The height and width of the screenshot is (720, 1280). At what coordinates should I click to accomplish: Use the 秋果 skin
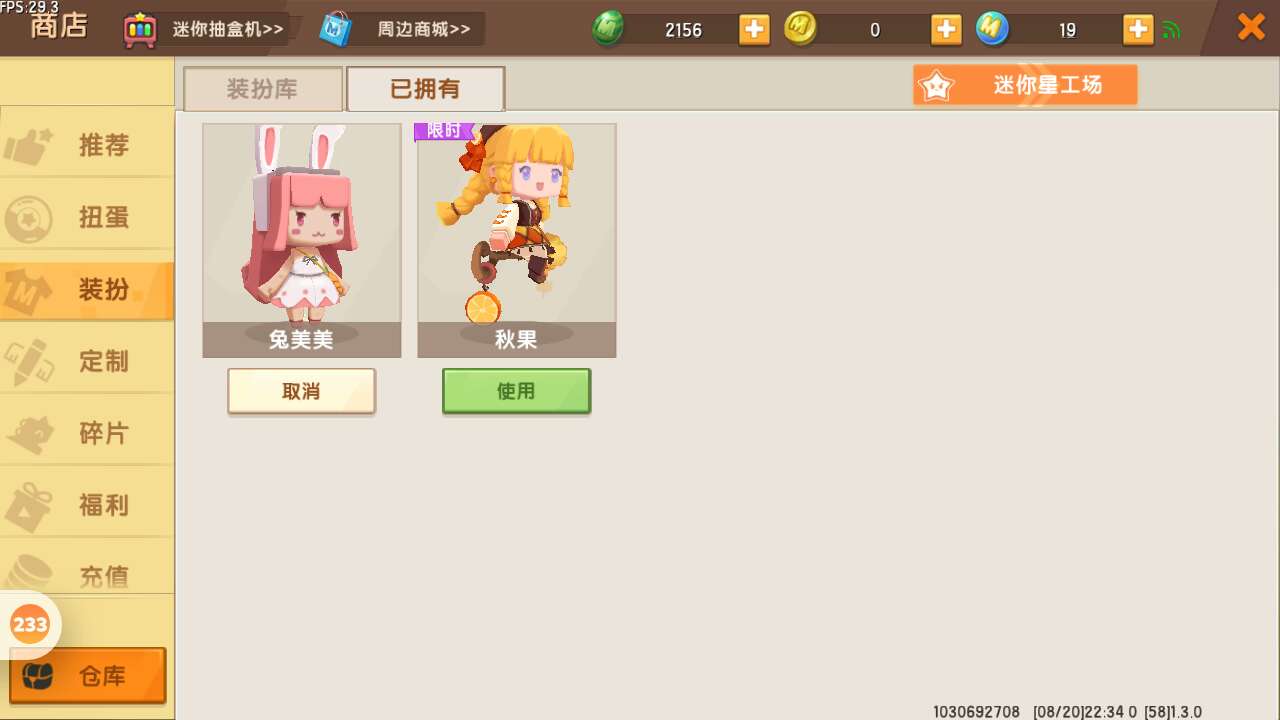[x=516, y=391]
